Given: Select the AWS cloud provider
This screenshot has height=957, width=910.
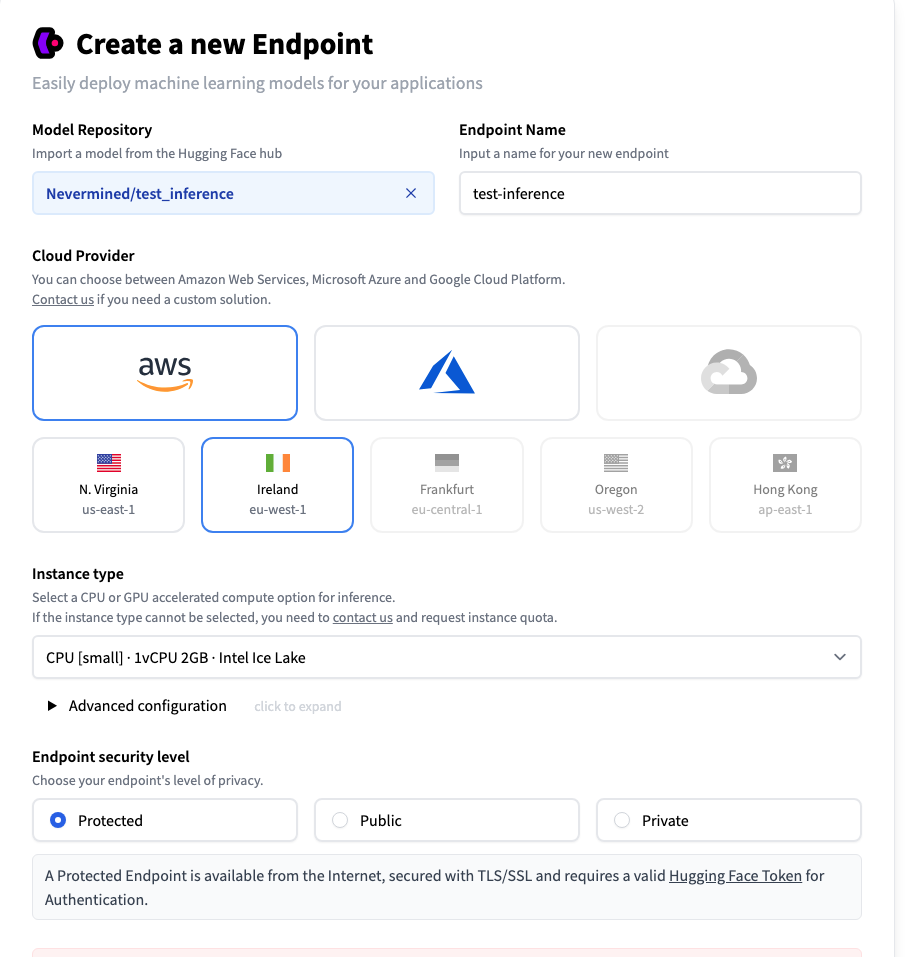Looking at the screenshot, I should click(164, 372).
